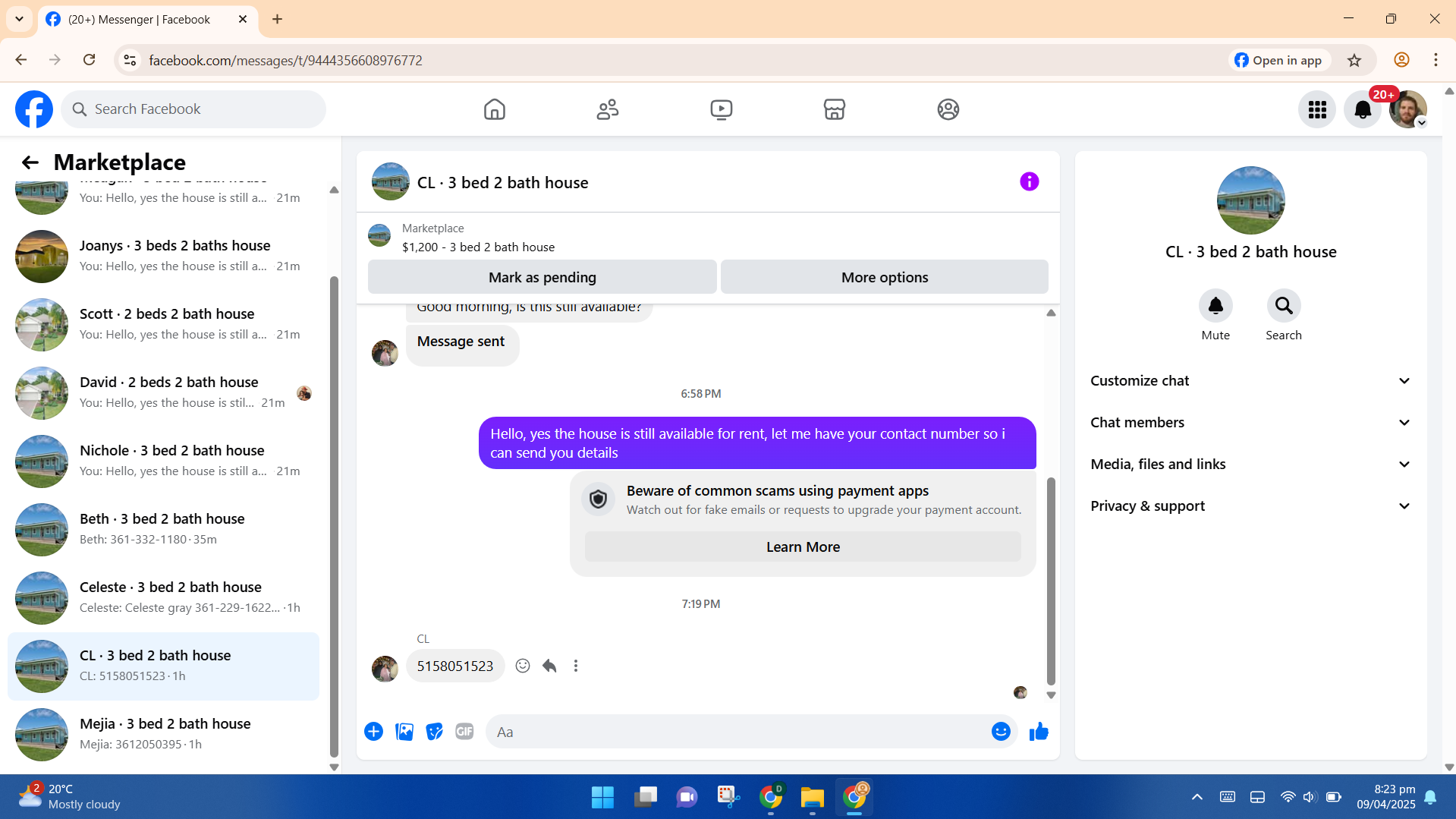This screenshot has width=1456, height=819.
Task: Open the Facebook menu grid icon
Action: coord(1317,110)
